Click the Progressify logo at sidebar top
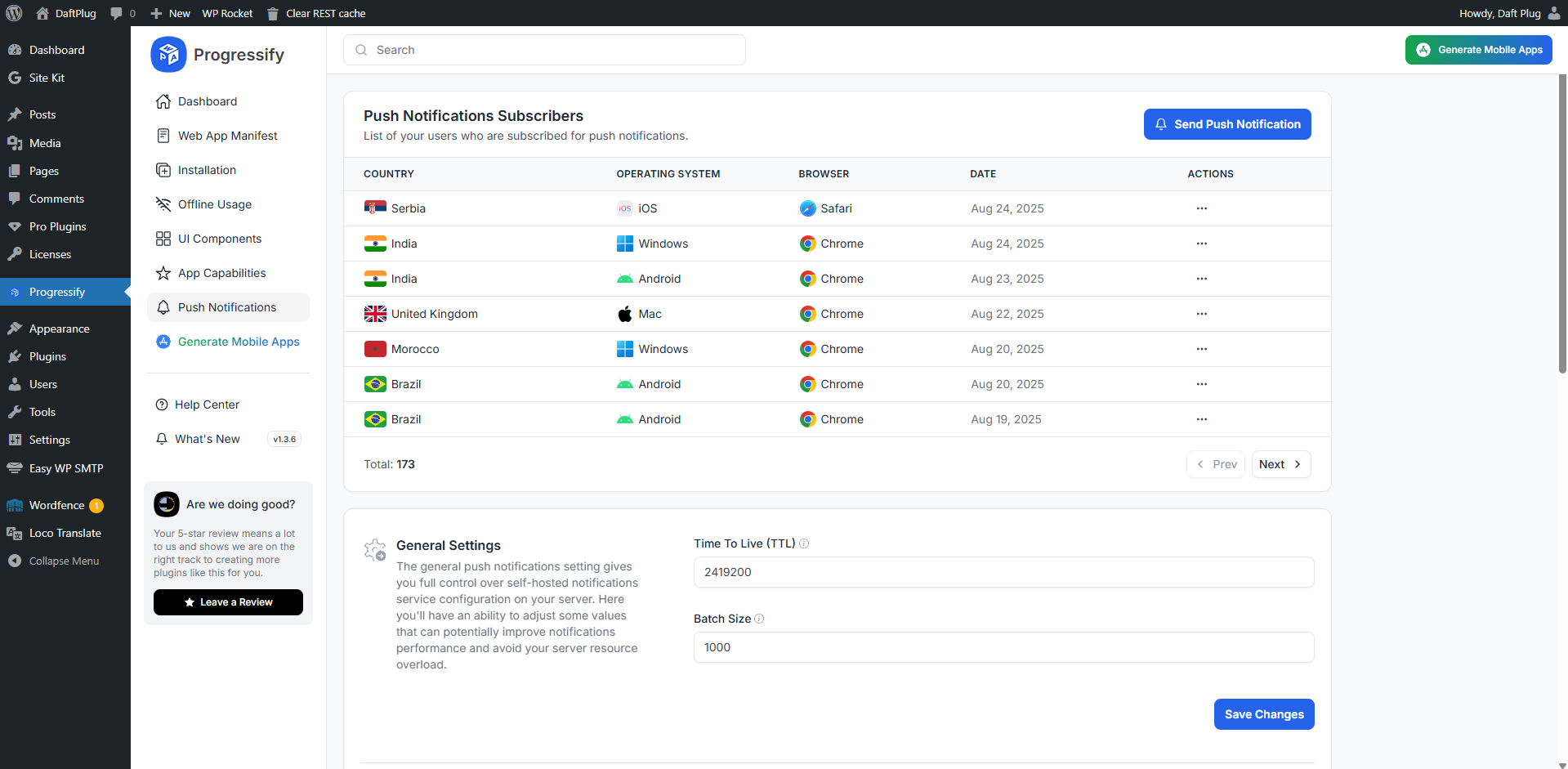Image resolution: width=1568 pixels, height=769 pixels. coord(168,54)
